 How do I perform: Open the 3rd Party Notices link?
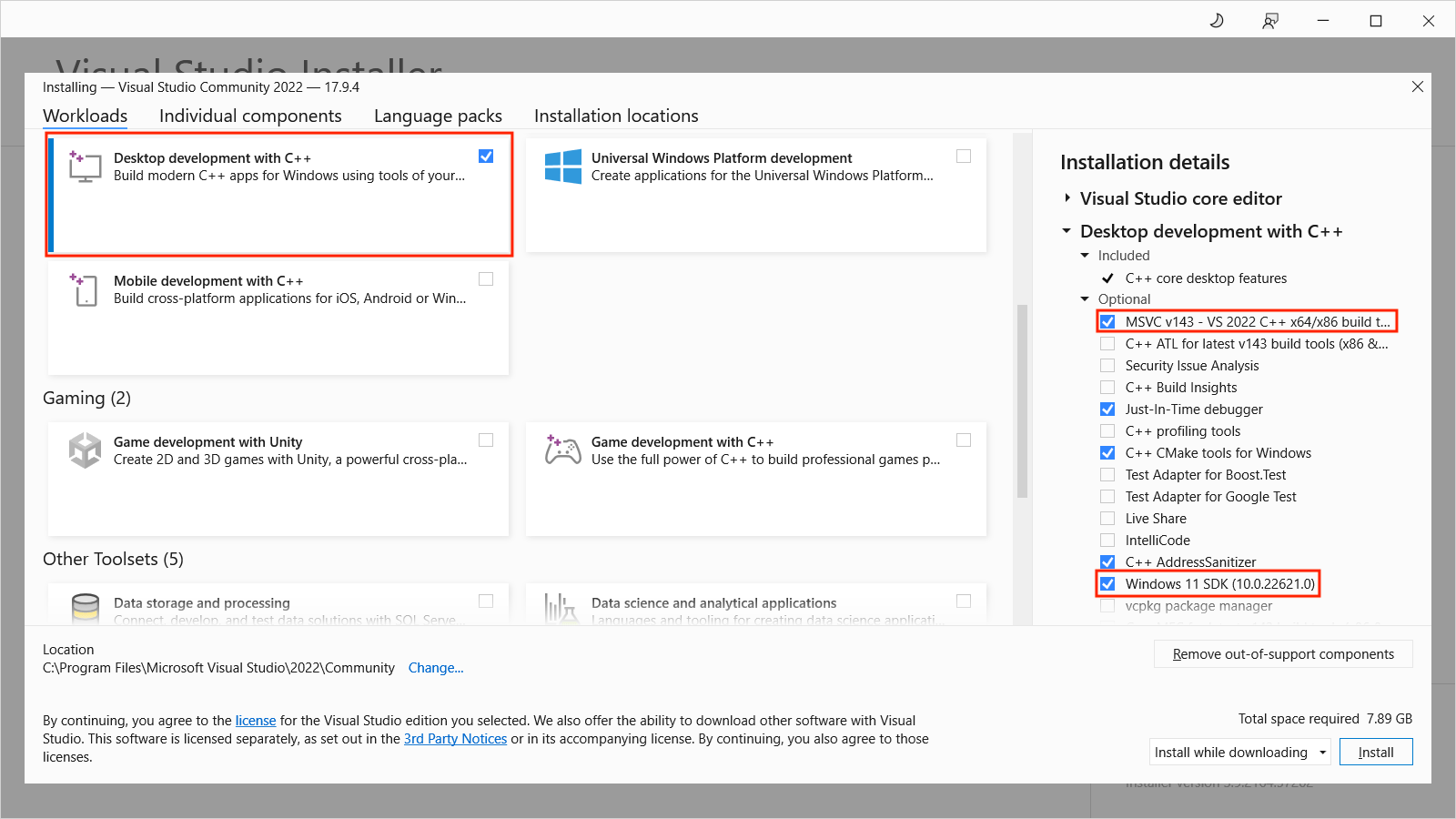[455, 738]
